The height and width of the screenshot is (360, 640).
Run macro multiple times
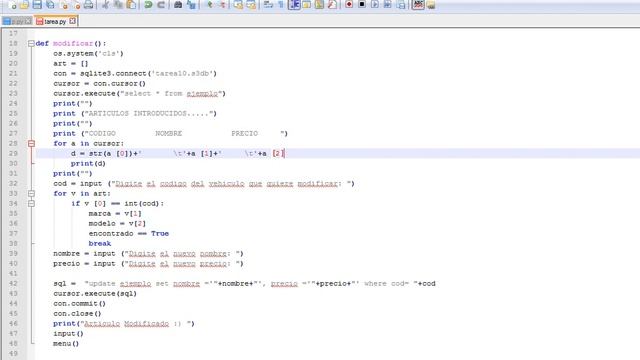(x=388, y=5)
